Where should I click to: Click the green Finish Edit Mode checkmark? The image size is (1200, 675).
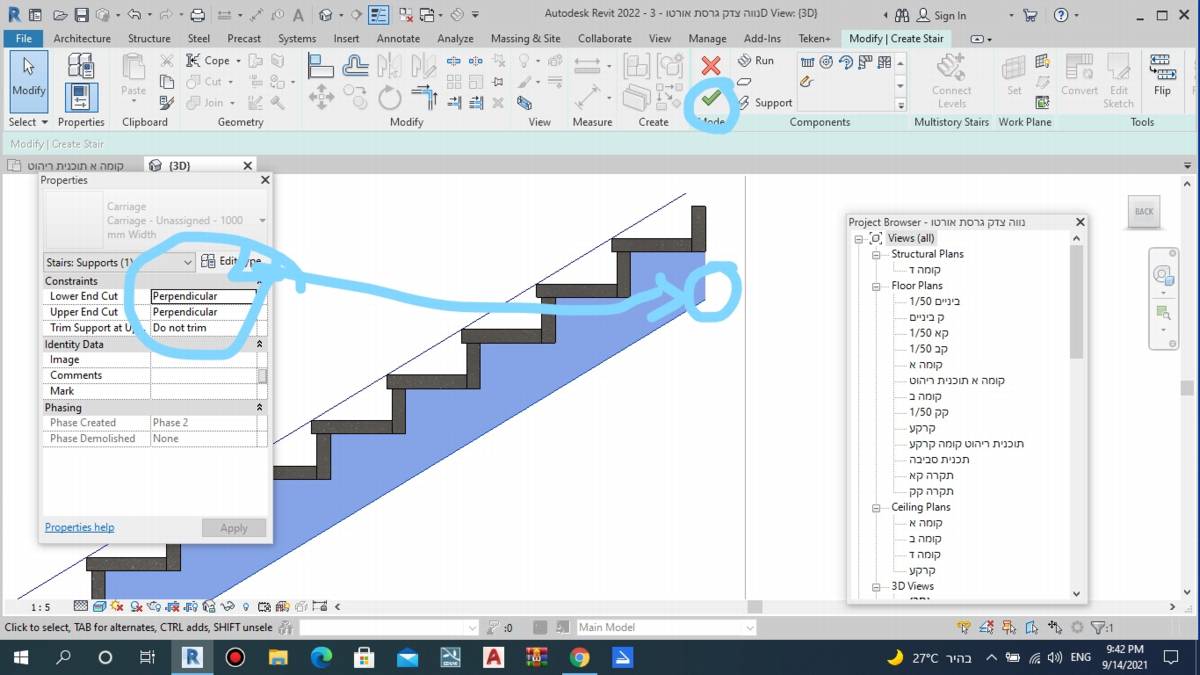(711, 98)
